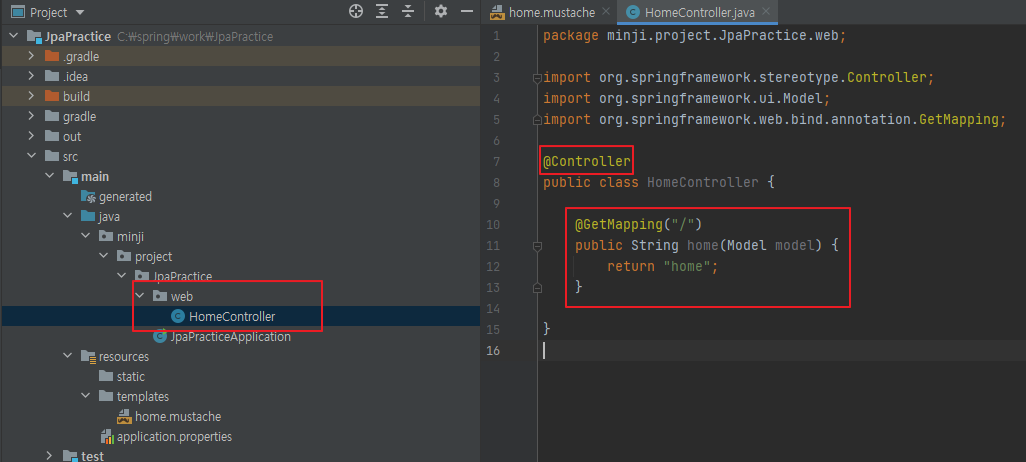Close the HomeController.java tab
Screen dimensions: 1026x462
[x=767, y=11]
